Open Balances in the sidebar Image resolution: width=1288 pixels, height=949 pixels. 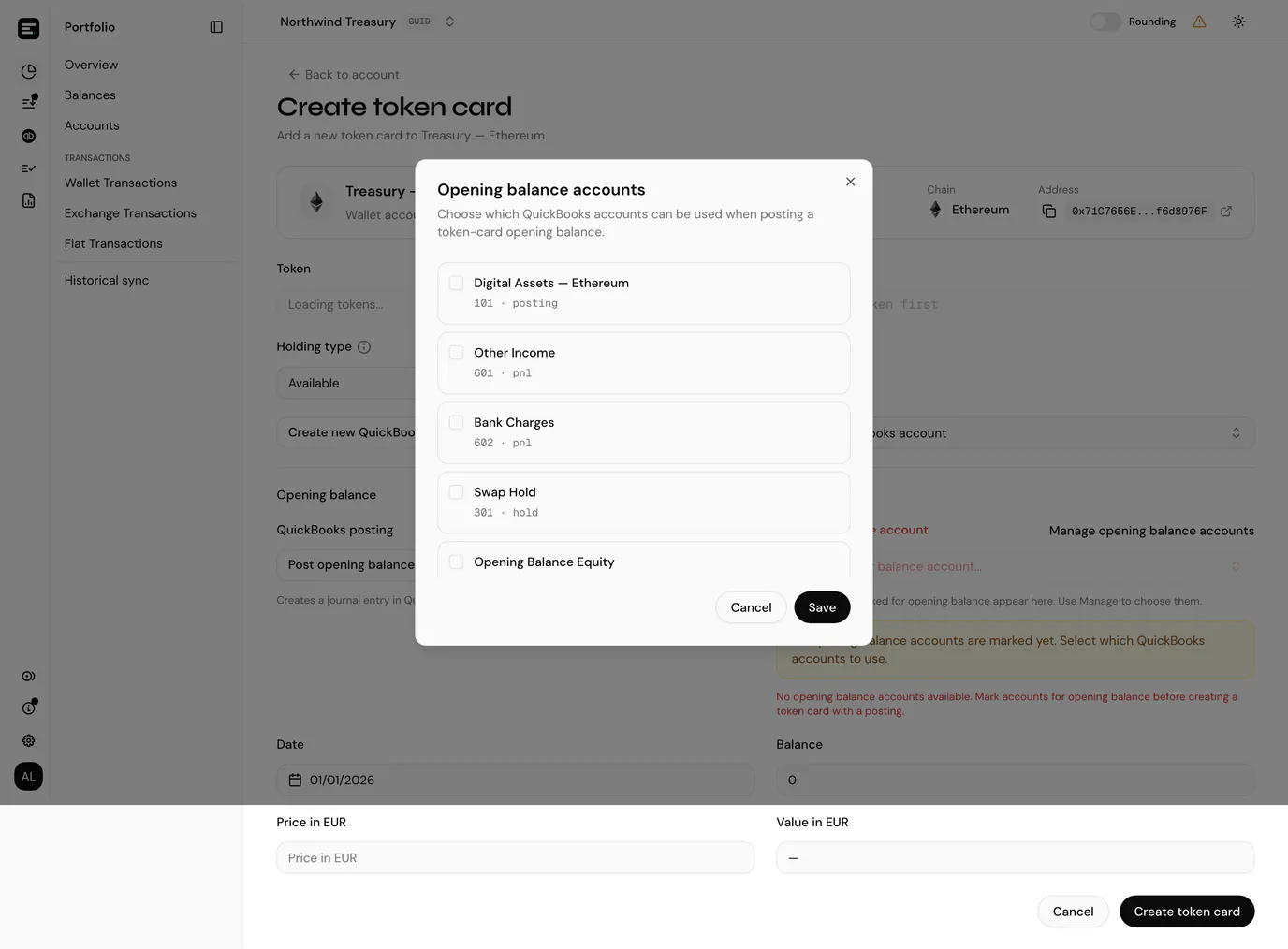pyautogui.click(x=90, y=95)
